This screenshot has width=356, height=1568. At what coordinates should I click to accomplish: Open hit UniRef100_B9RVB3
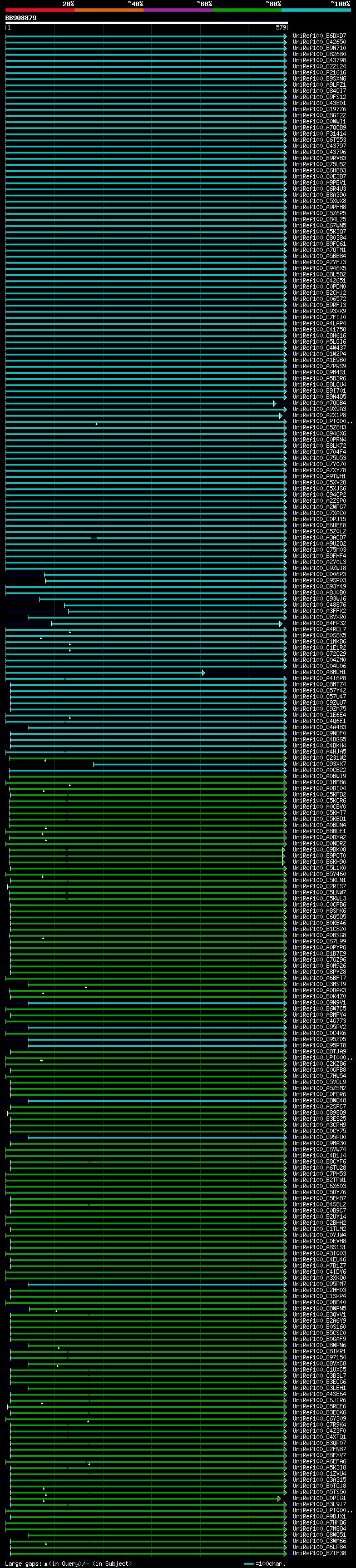pyautogui.click(x=319, y=159)
